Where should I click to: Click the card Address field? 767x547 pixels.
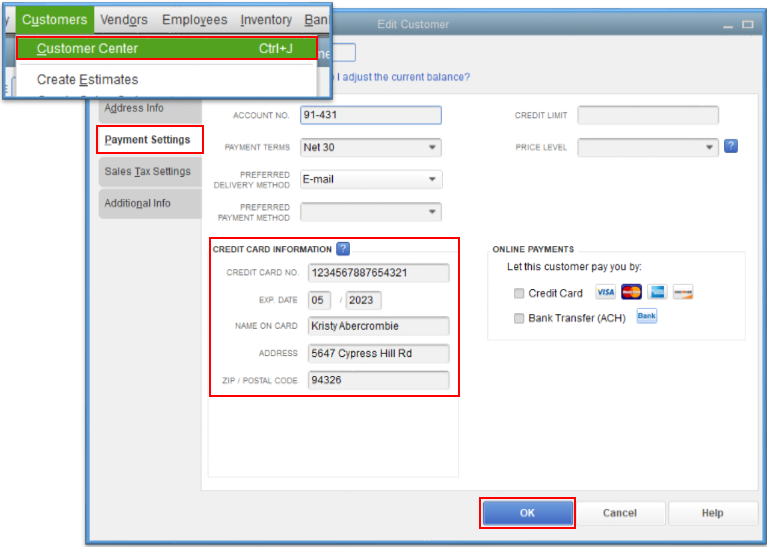tap(379, 353)
